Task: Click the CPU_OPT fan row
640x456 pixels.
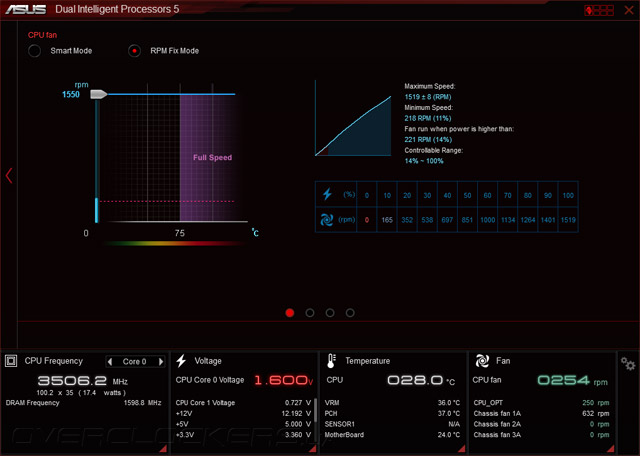Action: [x=541, y=403]
